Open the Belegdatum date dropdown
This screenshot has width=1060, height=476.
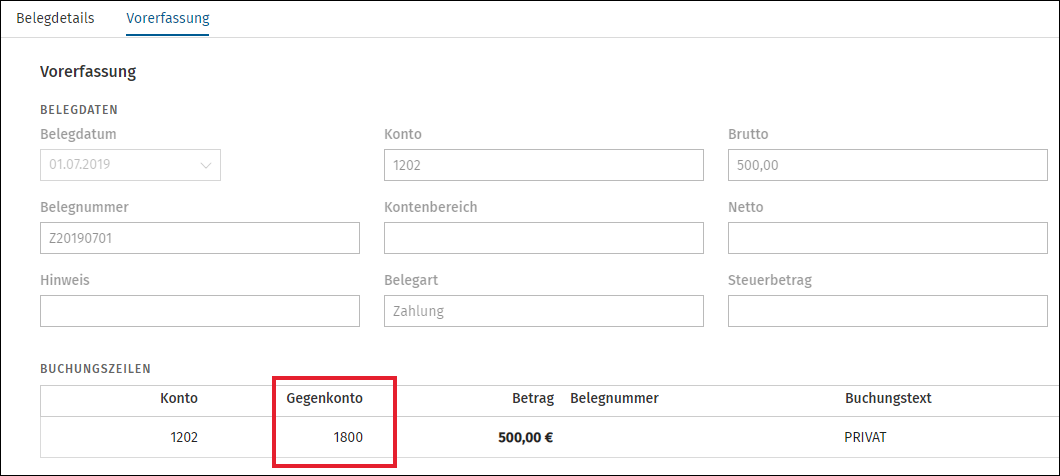pyautogui.click(x=130, y=165)
